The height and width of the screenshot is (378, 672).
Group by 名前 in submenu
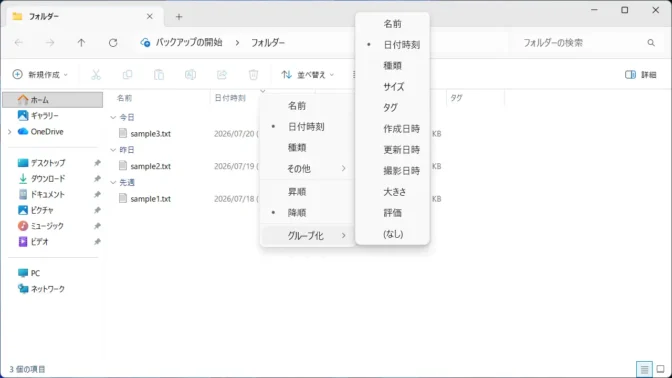392,24
